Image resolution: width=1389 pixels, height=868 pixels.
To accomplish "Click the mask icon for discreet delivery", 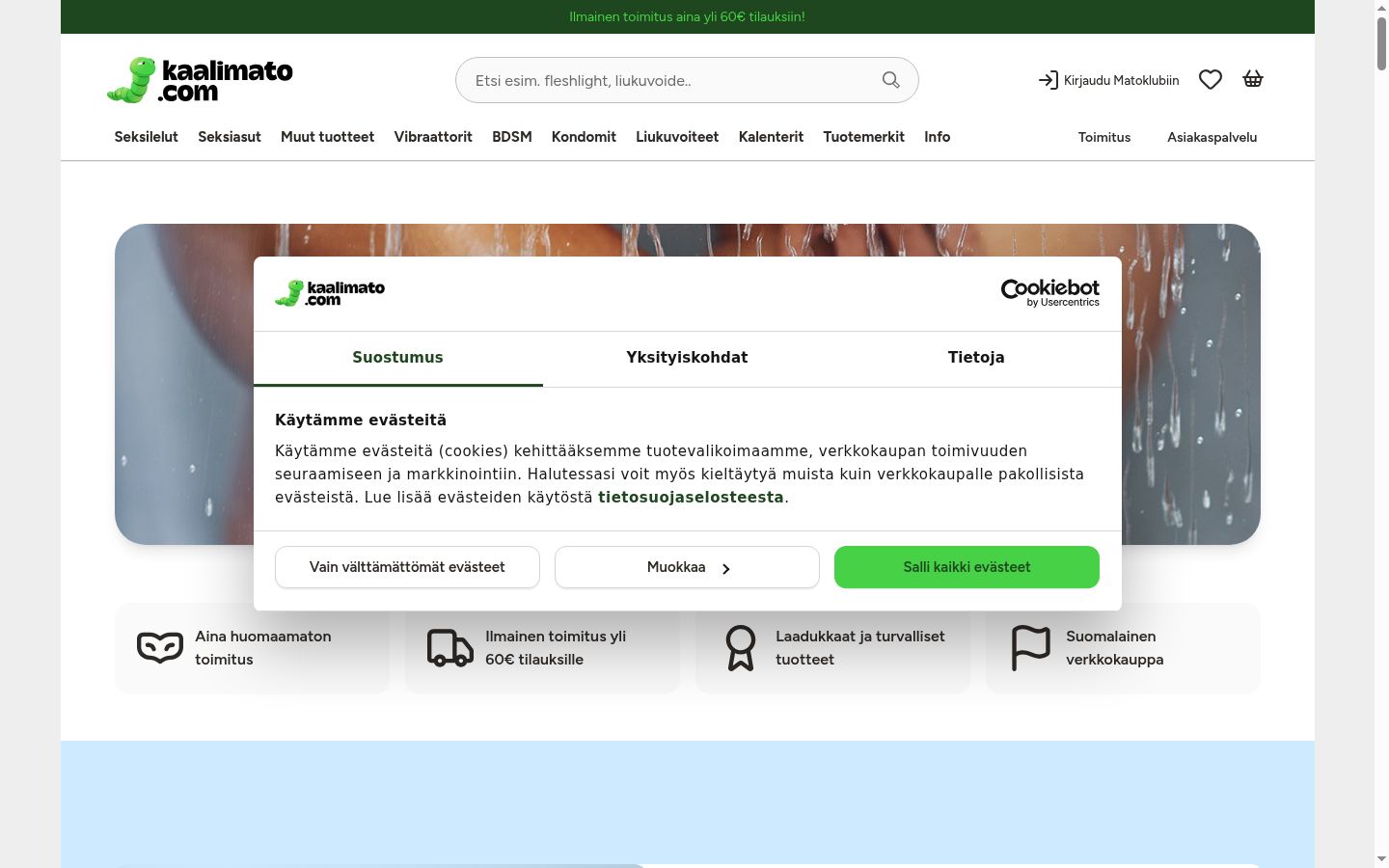I will [x=160, y=648].
